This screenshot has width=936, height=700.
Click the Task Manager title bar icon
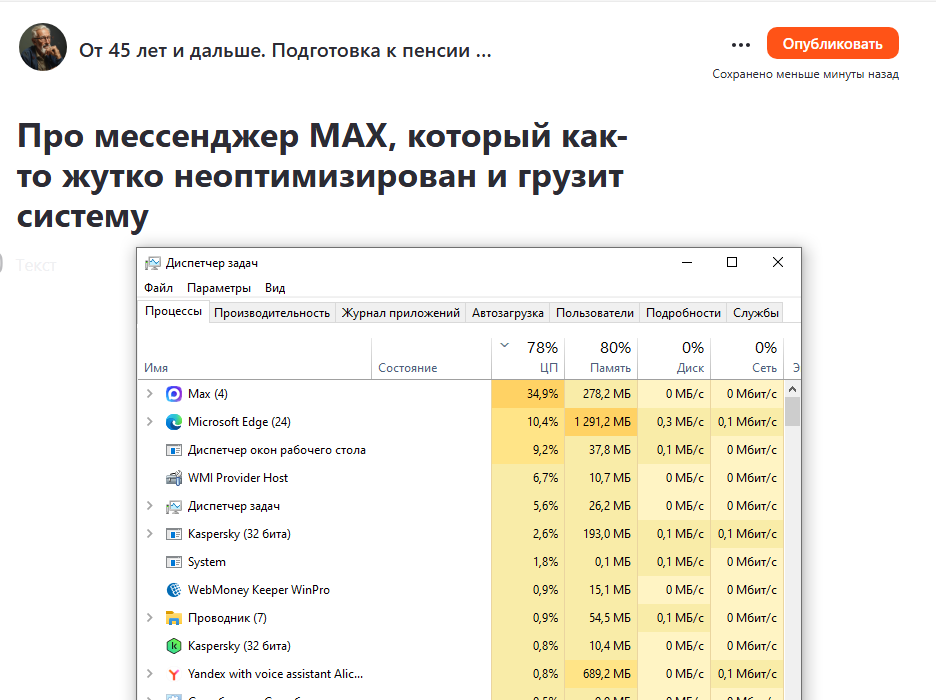pos(153,263)
